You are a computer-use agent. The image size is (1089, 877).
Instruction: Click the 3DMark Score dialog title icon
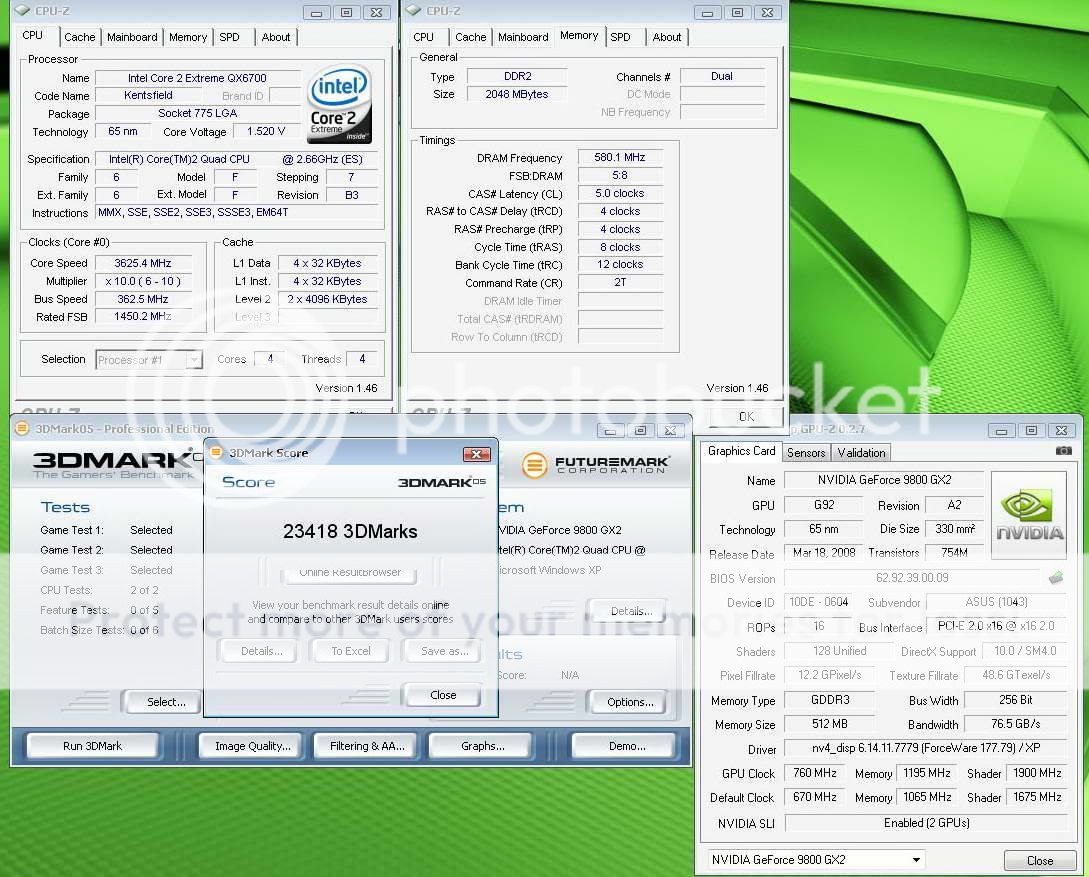click(216, 453)
